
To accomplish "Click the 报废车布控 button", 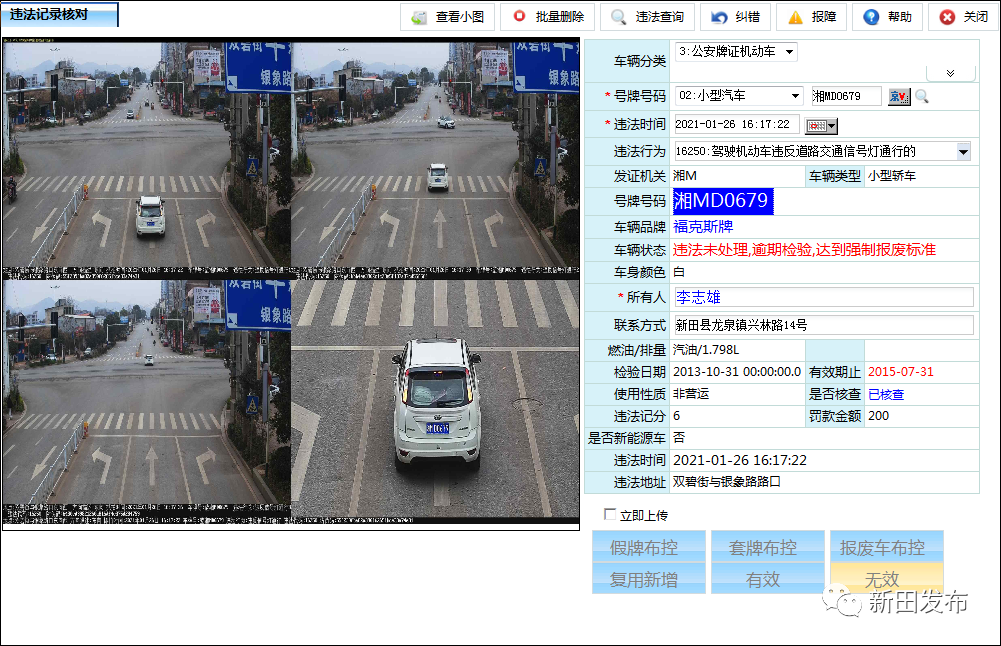I will click(x=887, y=546).
